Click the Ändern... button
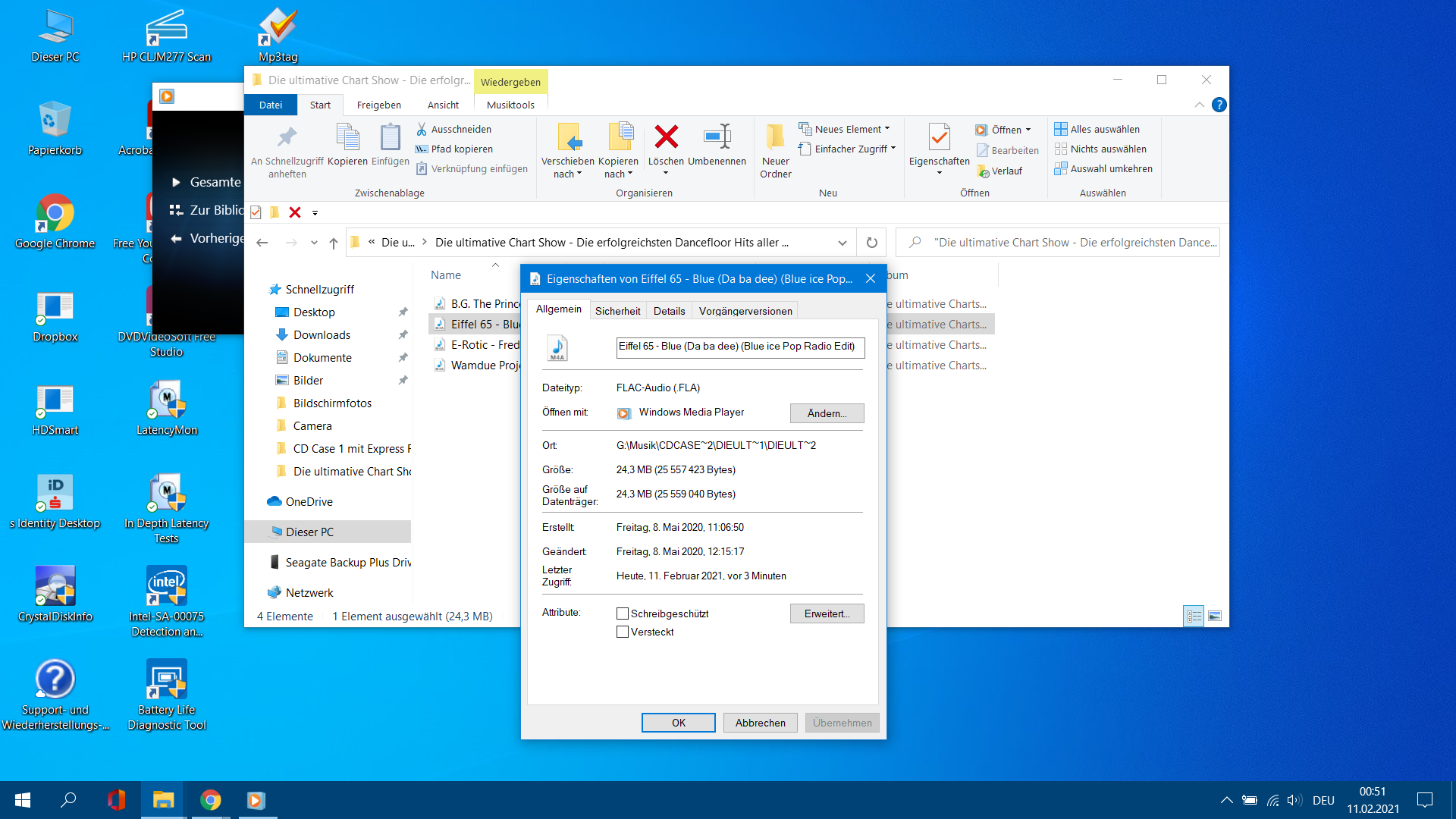1456x819 pixels. tap(827, 413)
